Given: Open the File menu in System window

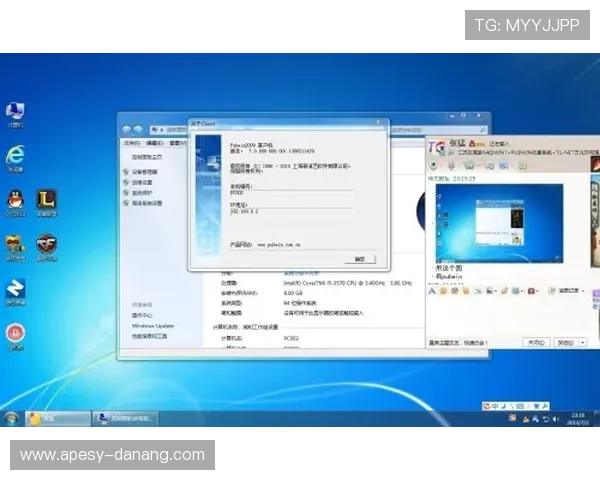Looking at the screenshot, I should [x=130, y=143].
